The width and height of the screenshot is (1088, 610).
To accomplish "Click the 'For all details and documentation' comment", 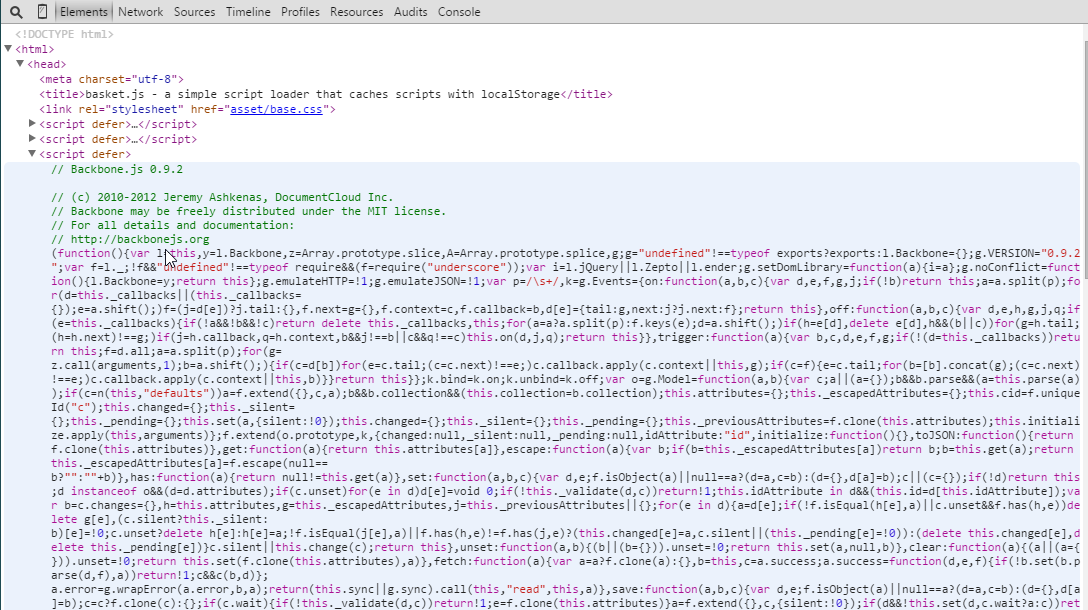I will click(x=173, y=225).
